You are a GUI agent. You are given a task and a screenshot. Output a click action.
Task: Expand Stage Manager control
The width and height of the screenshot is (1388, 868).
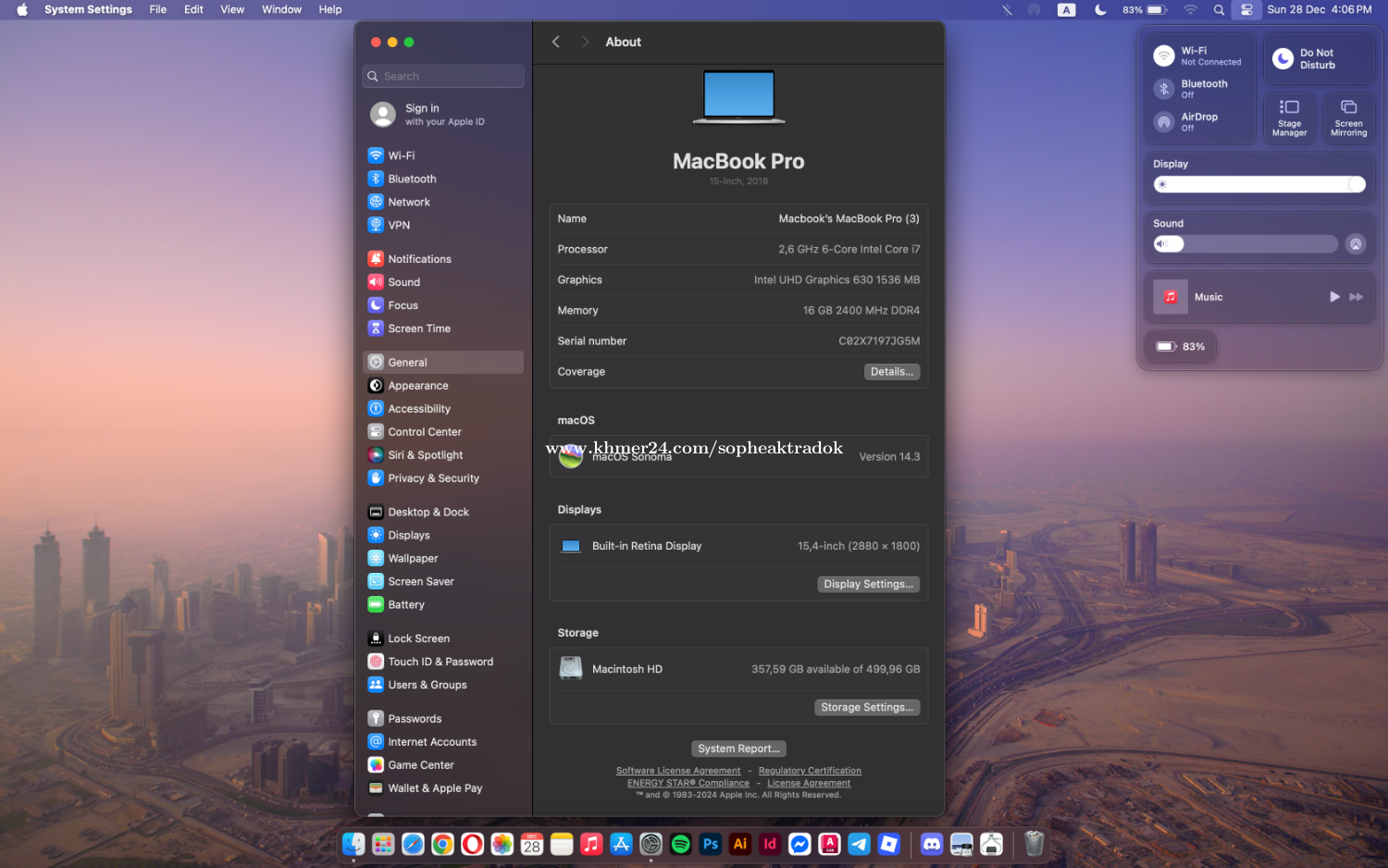point(1289,118)
